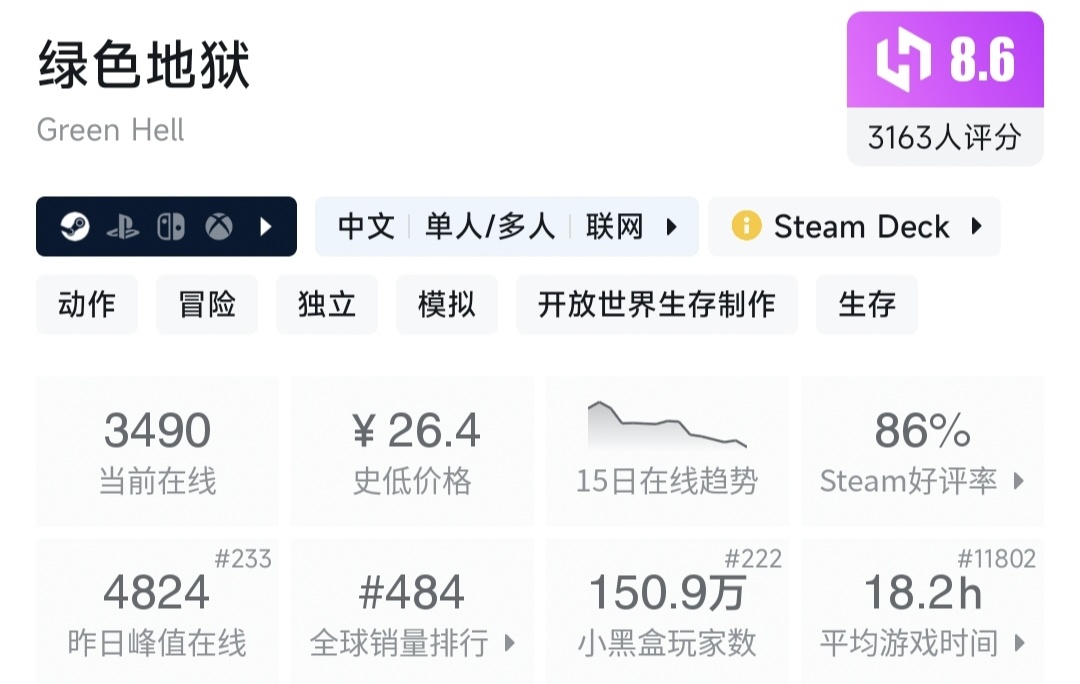View the 15日在线趋势 chart

pyautogui.click(x=667, y=450)
